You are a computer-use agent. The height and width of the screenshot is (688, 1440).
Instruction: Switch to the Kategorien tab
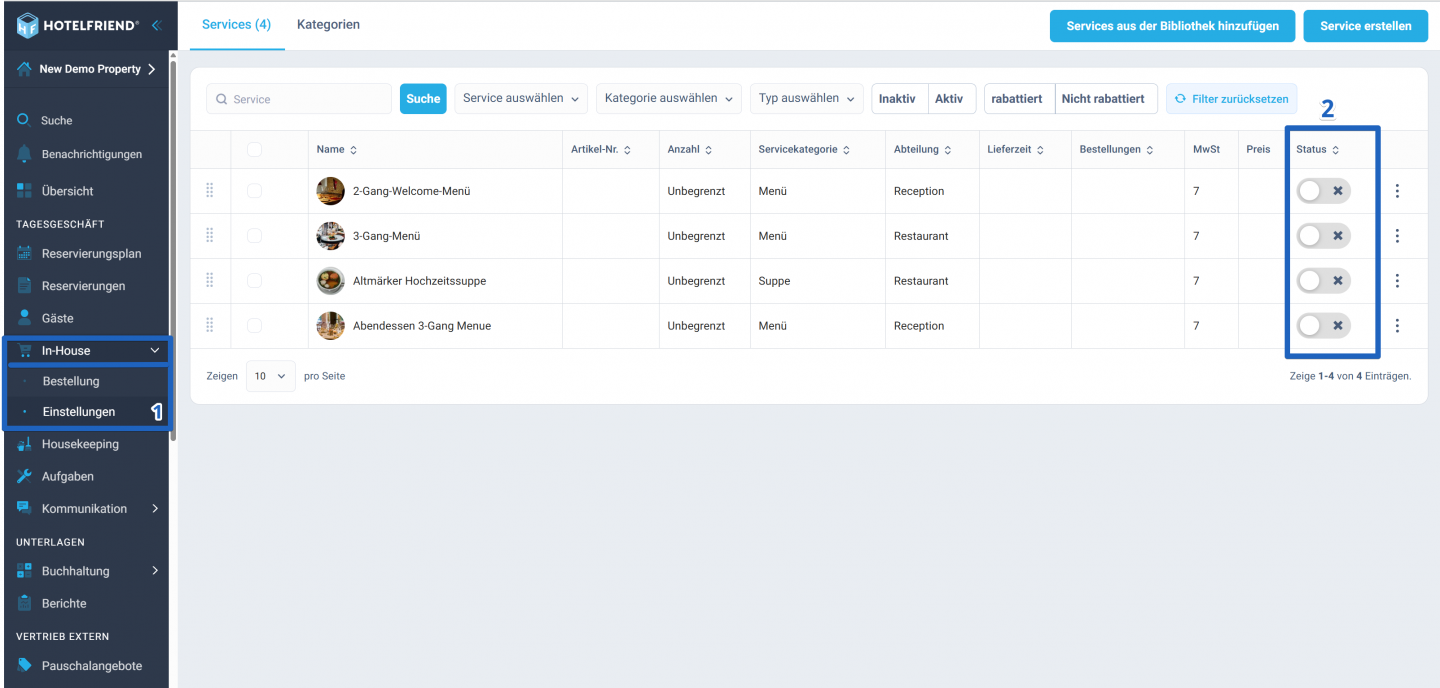tap(328, 24)
